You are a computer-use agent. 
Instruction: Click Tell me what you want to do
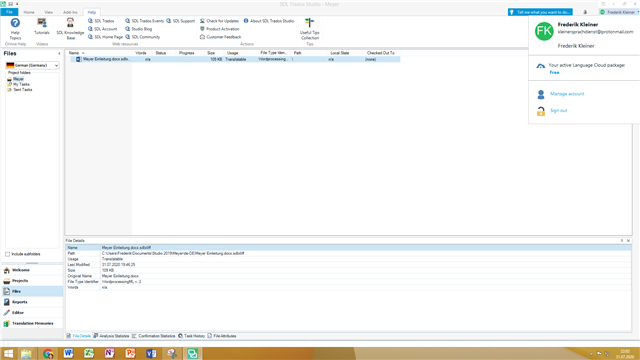pyautogui.click(x=540, y=12)
